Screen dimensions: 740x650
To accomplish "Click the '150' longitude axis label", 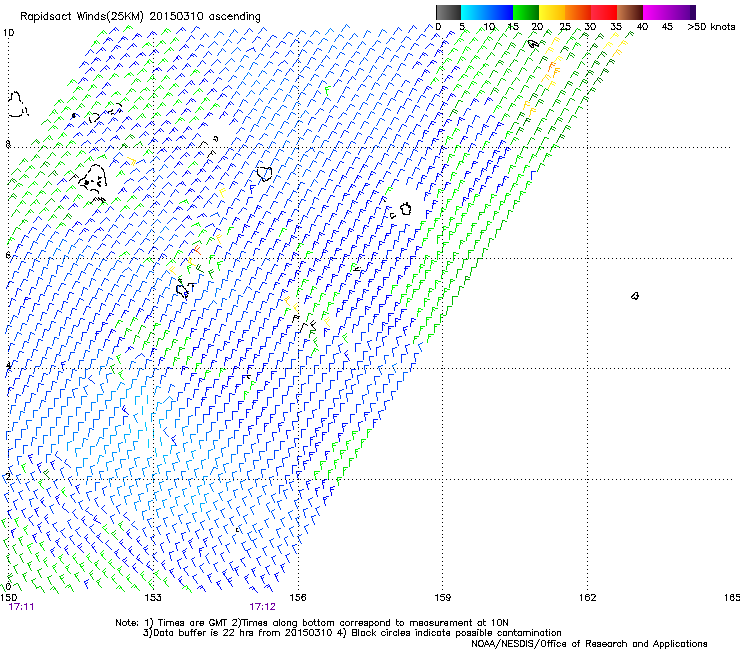I will point(8,598).
